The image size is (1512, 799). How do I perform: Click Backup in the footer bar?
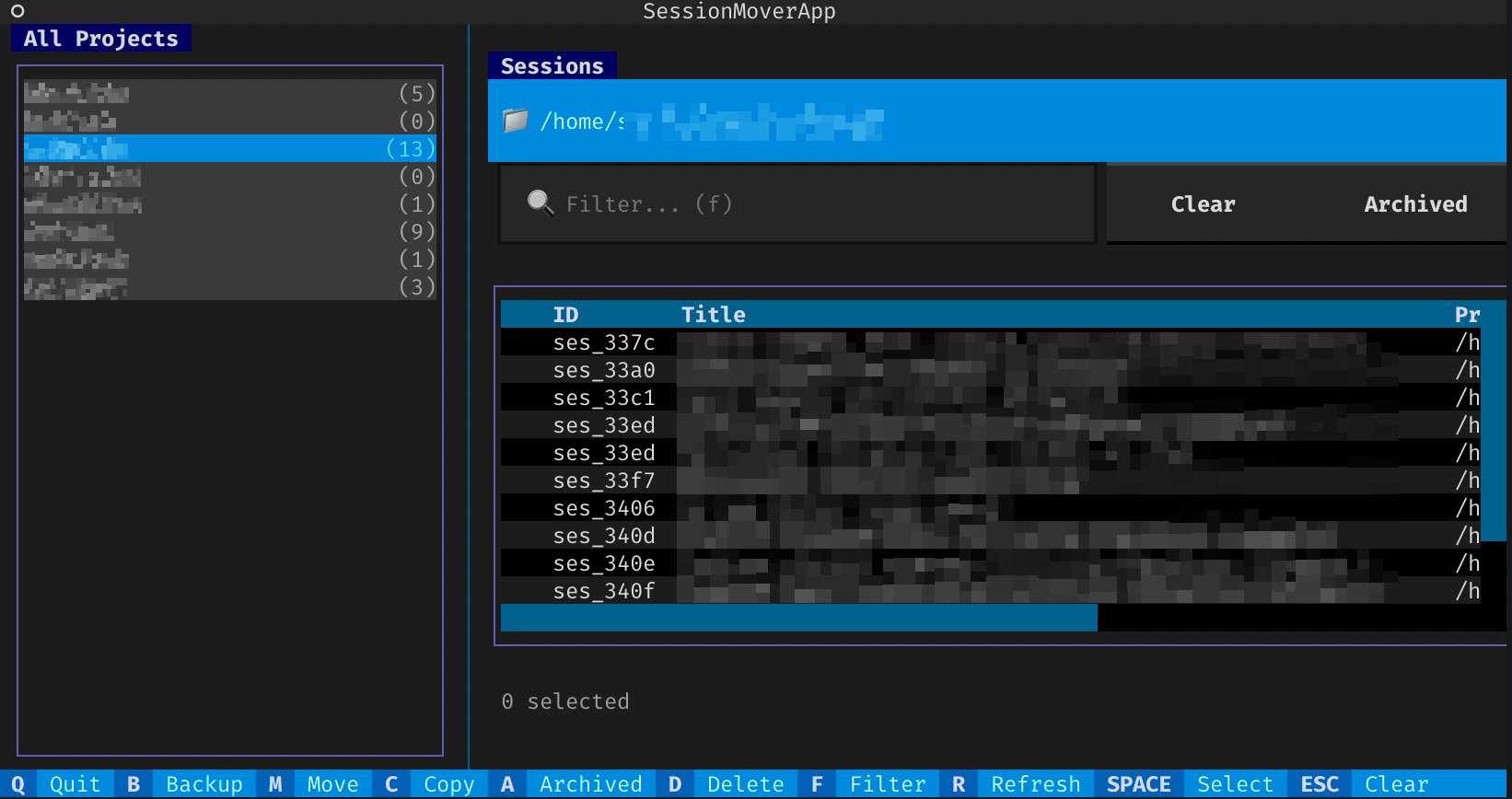204,784
